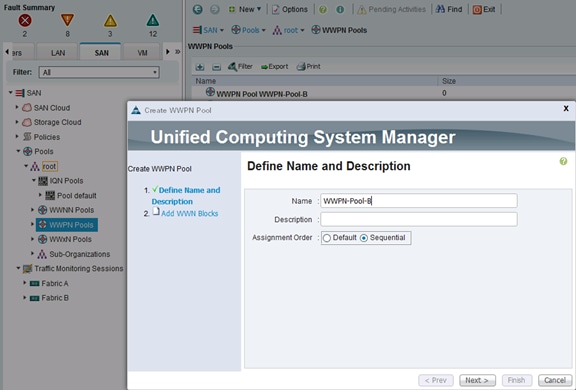Collapse the Pools tree node

18,151
